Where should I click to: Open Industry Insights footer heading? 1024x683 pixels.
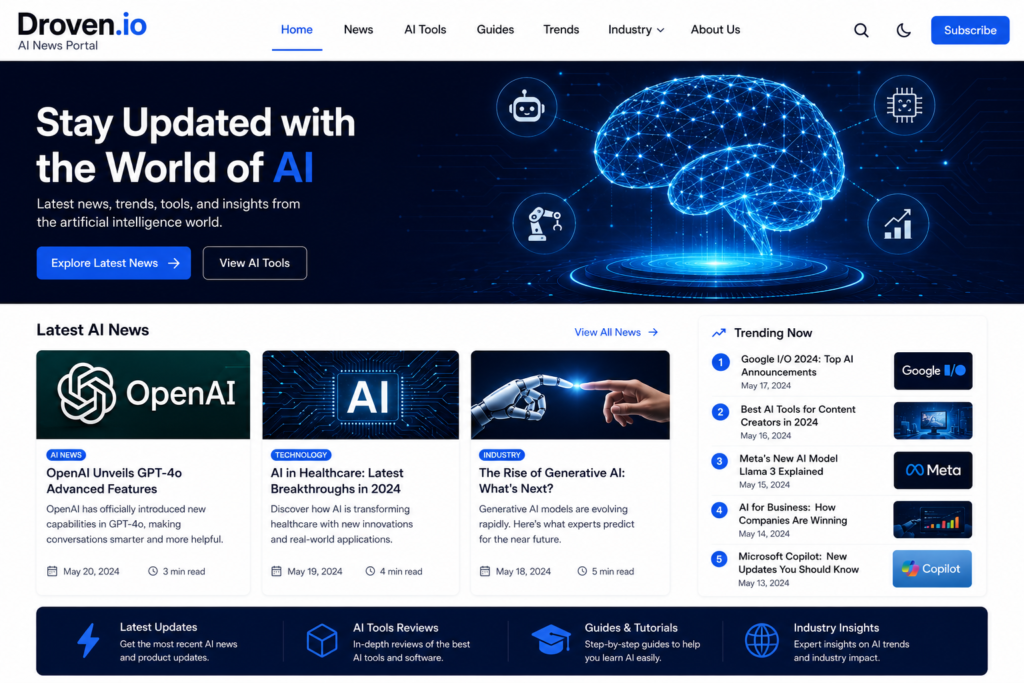pyautogui.click(x=836, y=627)
